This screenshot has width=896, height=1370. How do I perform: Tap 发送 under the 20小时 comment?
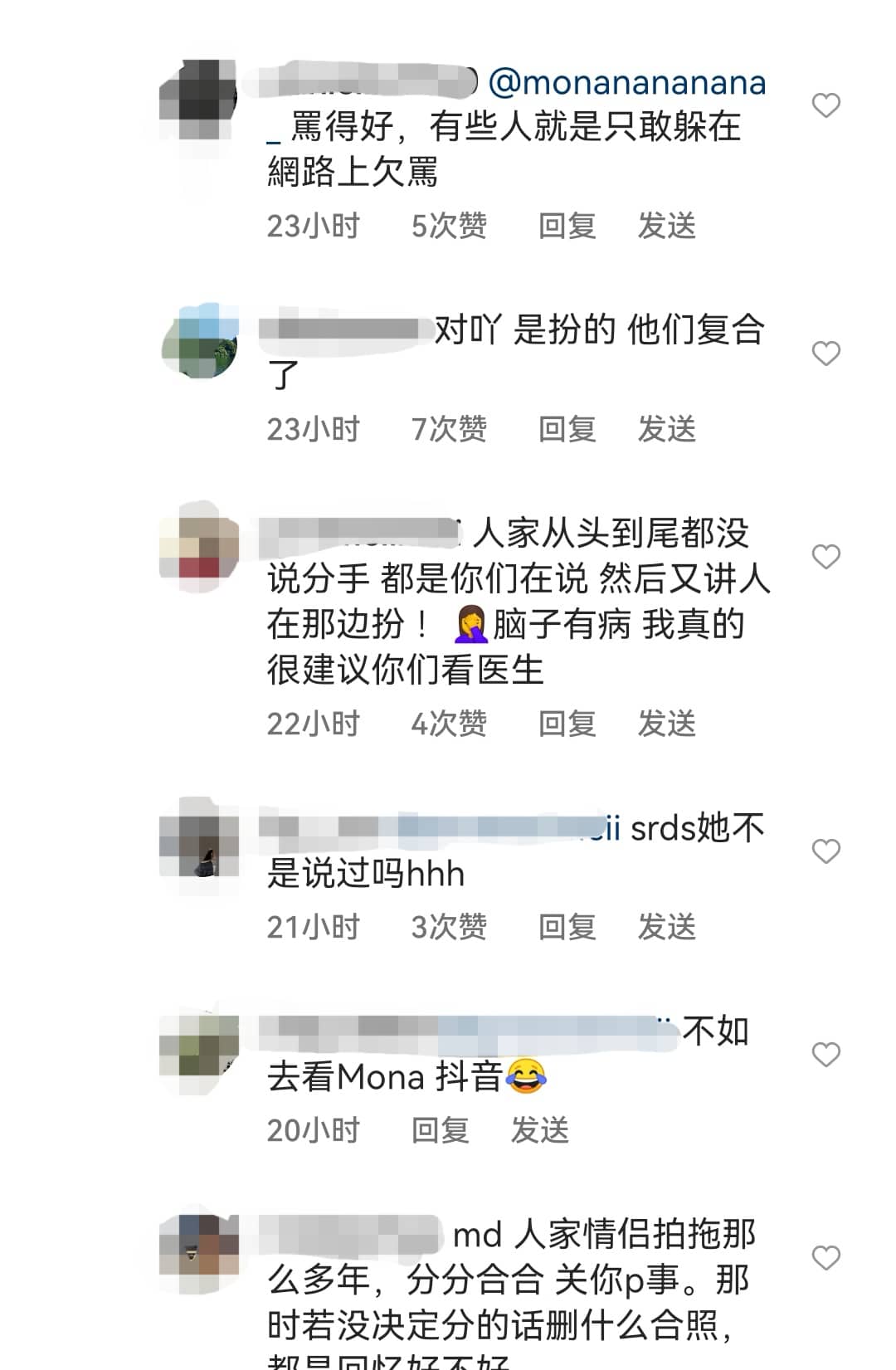pos(539,1130)
